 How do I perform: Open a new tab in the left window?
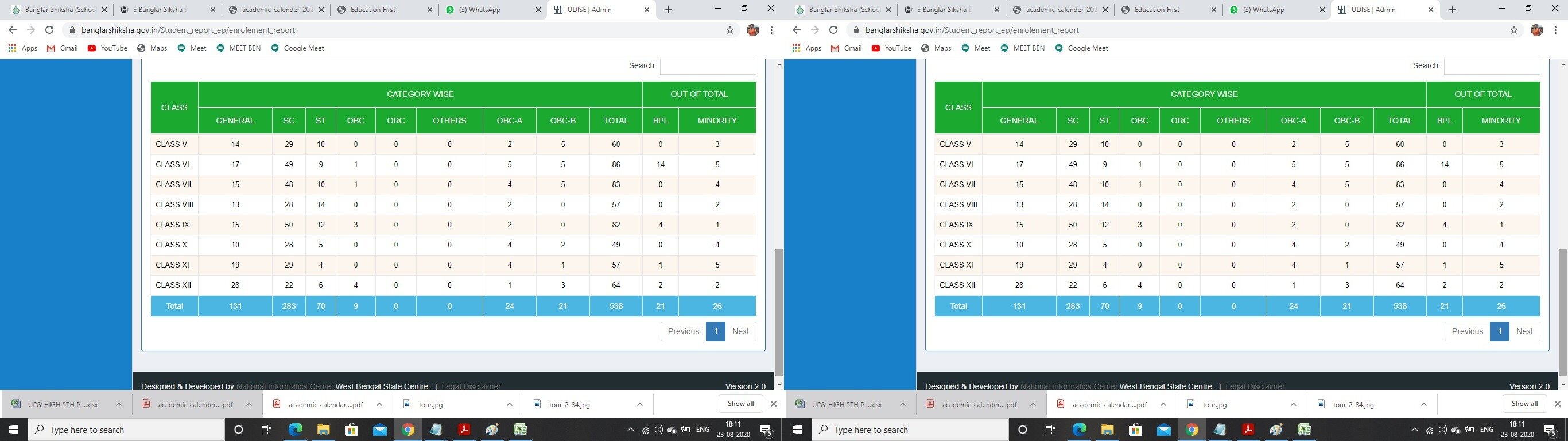668,10
